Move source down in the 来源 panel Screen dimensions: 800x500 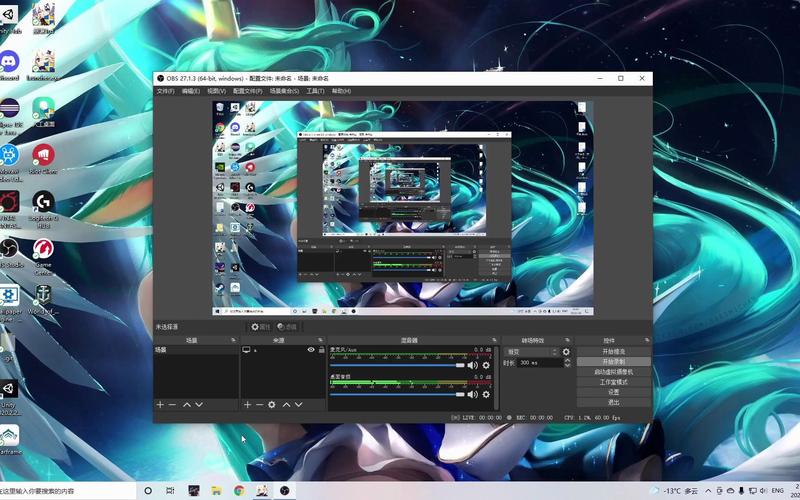(x=298, y=405)
